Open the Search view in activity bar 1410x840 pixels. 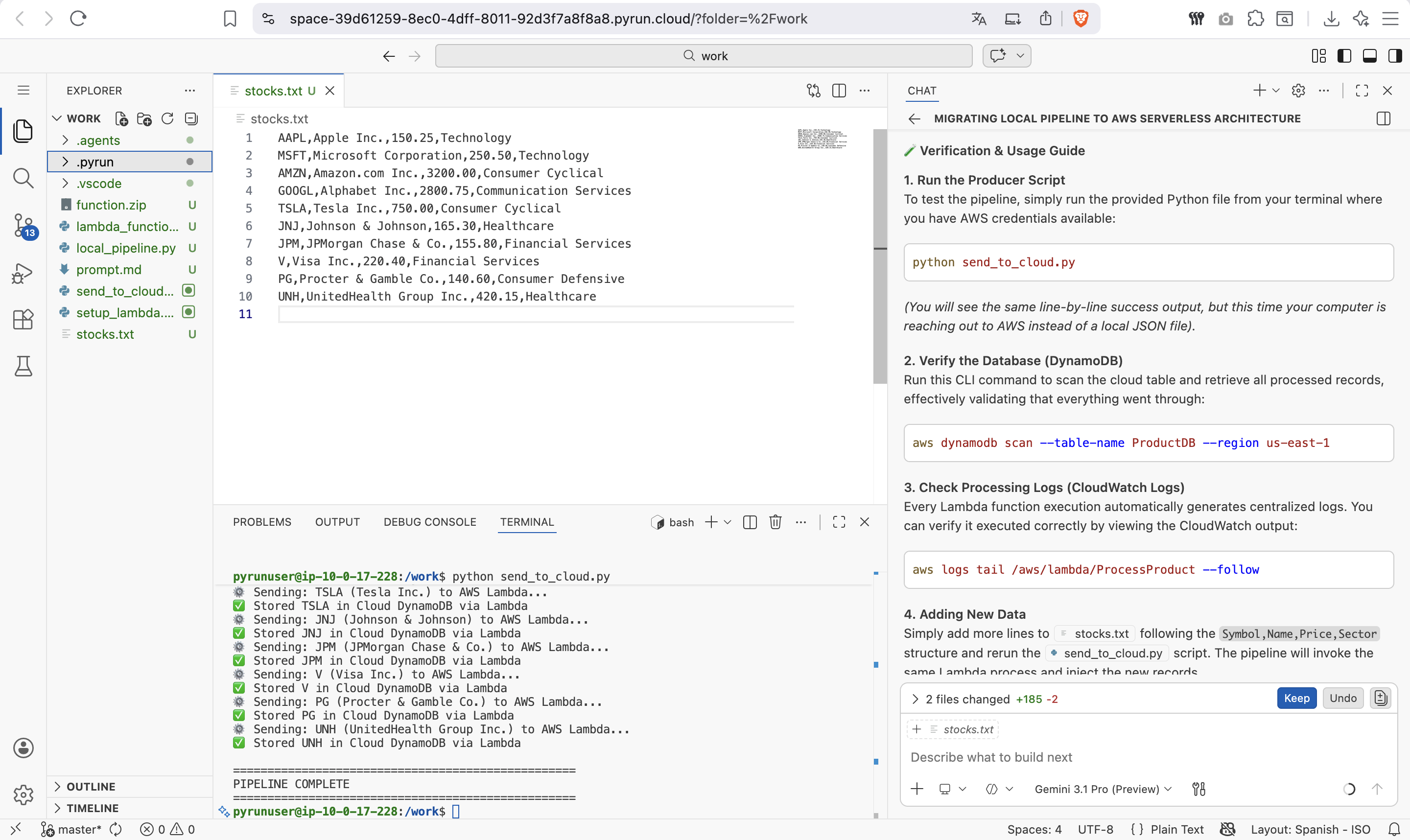[x=23, y=178]
